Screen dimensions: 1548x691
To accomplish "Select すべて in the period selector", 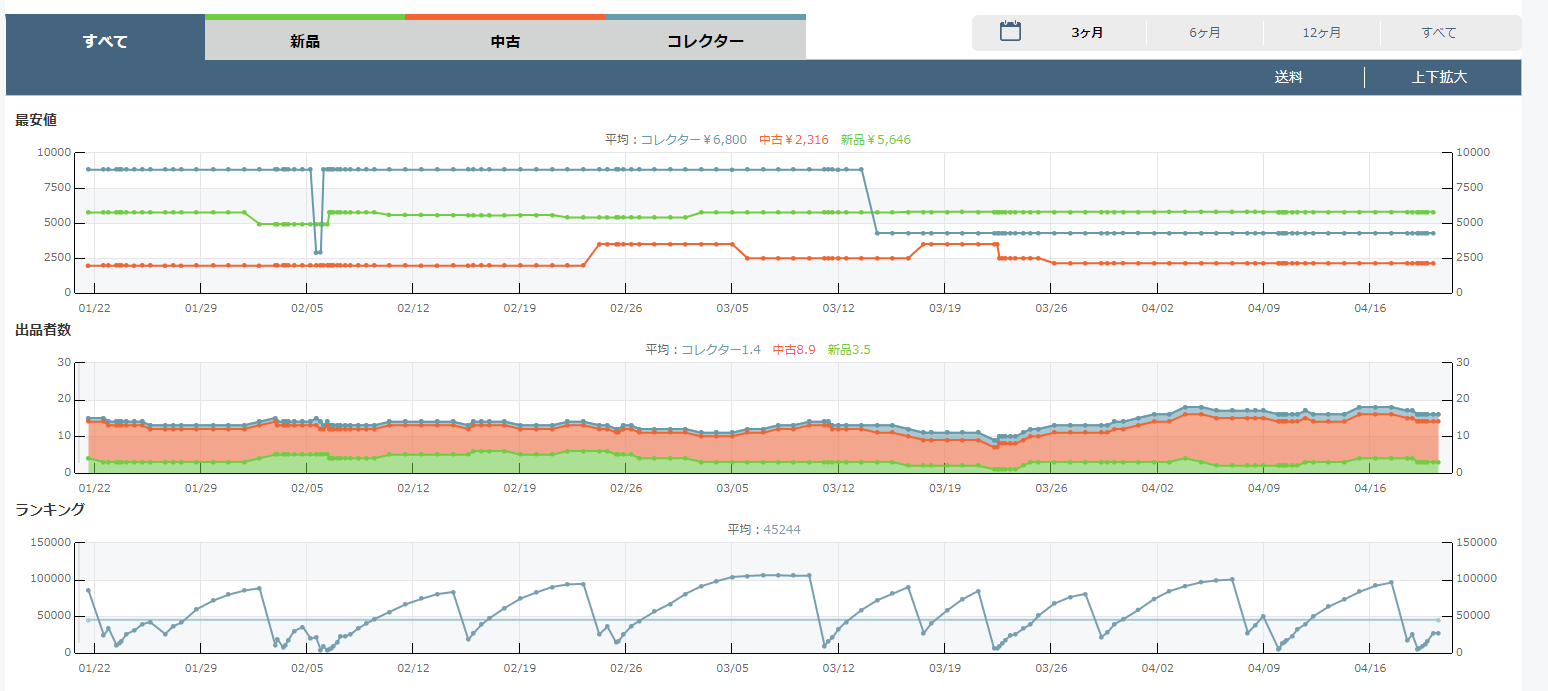I will pyautogui.click(x=1438, y=33).
